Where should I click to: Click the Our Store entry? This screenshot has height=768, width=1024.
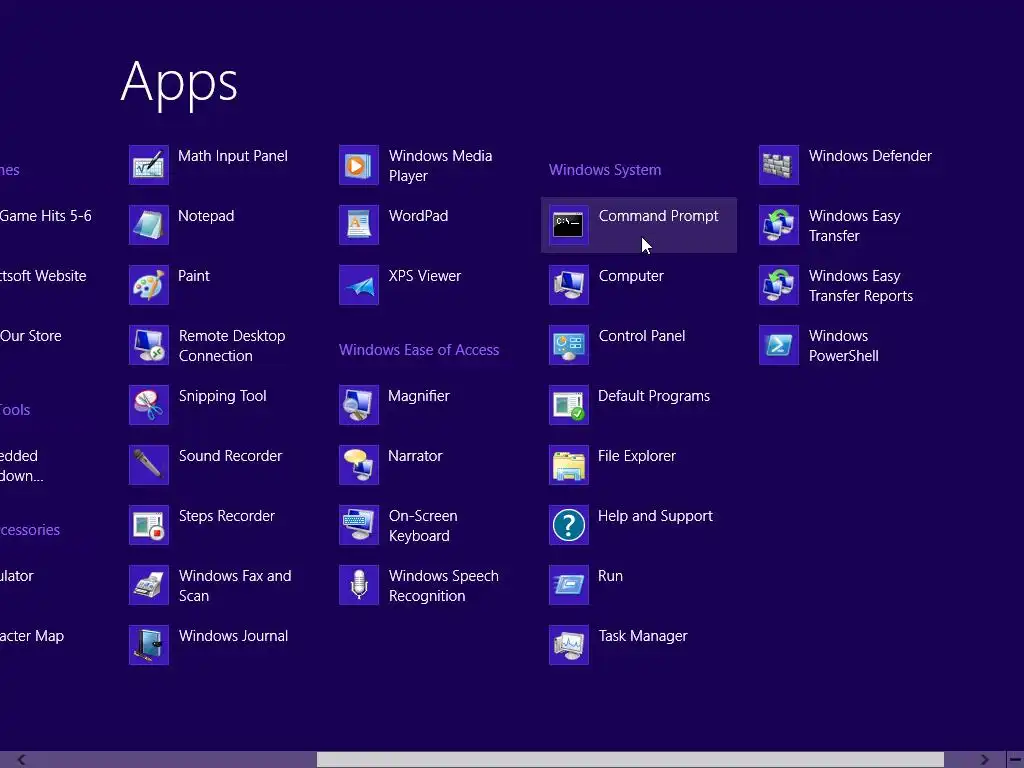(31, 336)
